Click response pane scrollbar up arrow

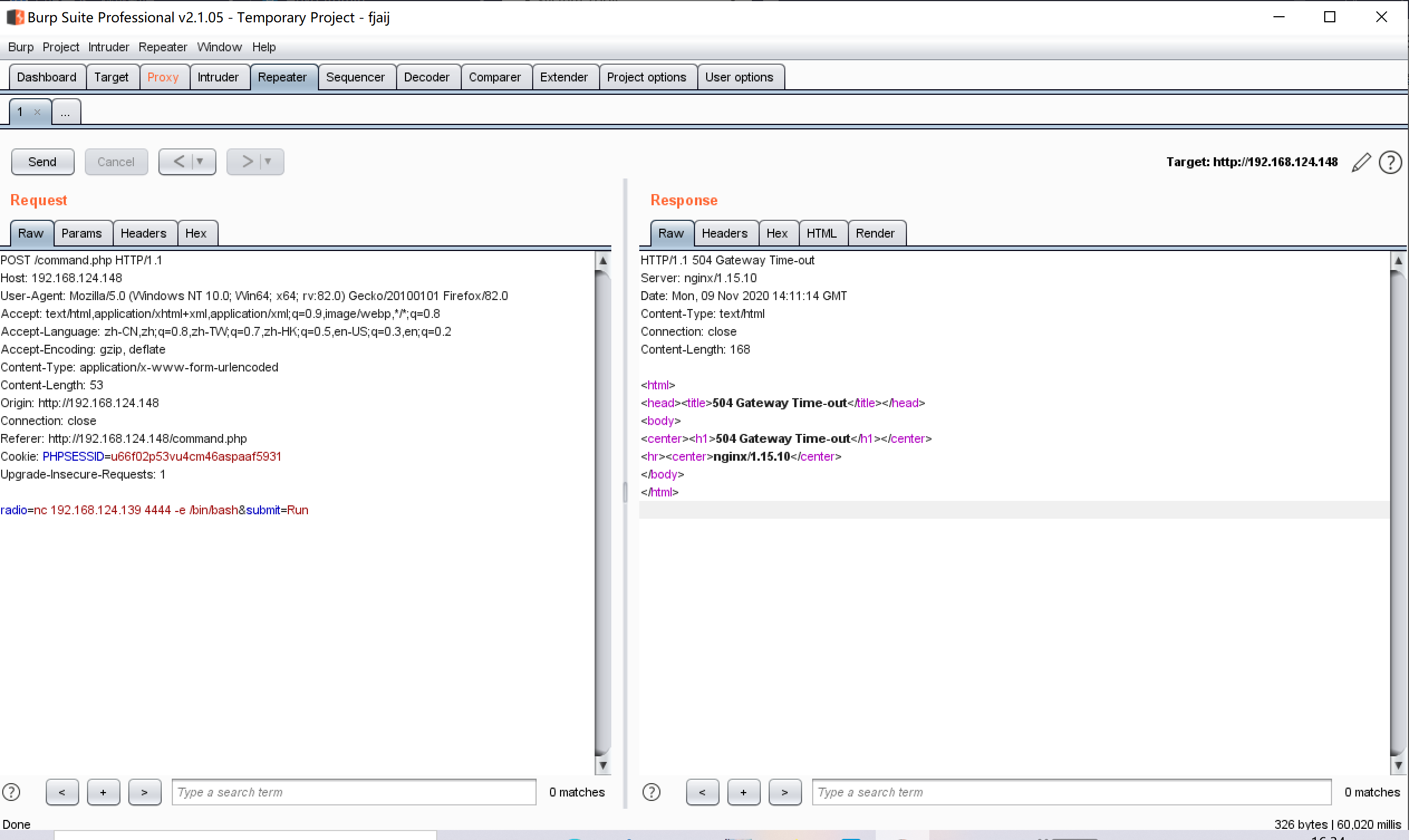click(1398, 261)
